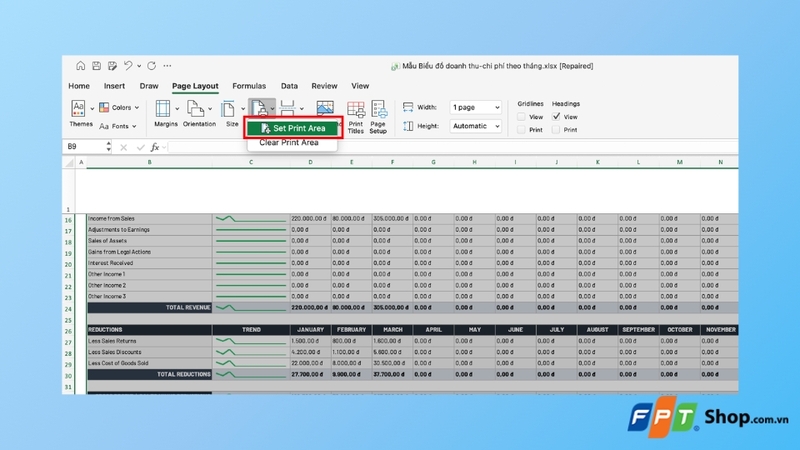Click the Height scaling icon
Image resolution: width=800 pixels, height=450 pixels.
[408, 126]
